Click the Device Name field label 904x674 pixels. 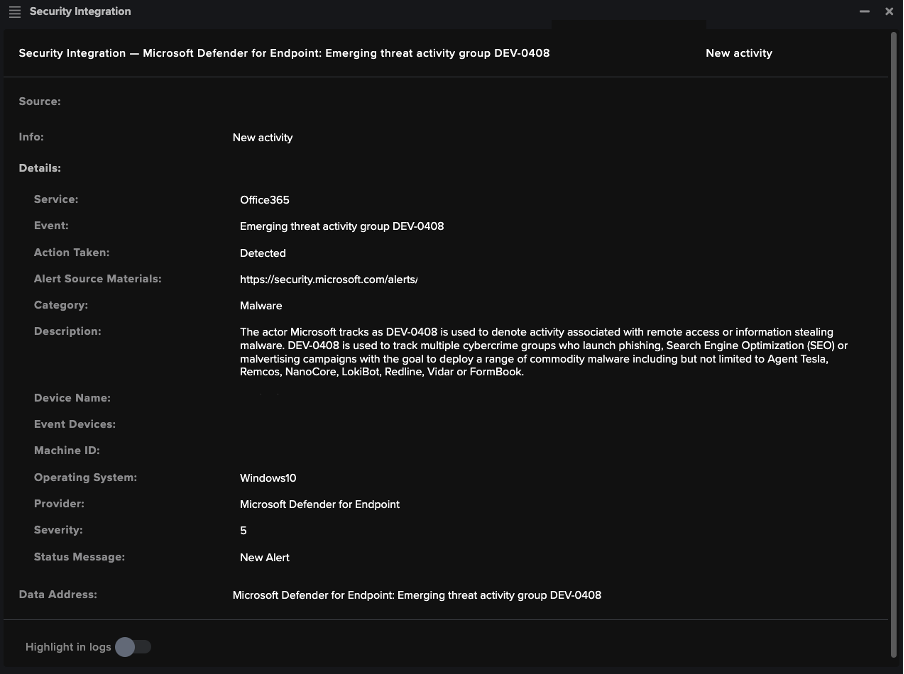(x=70, y=397)
